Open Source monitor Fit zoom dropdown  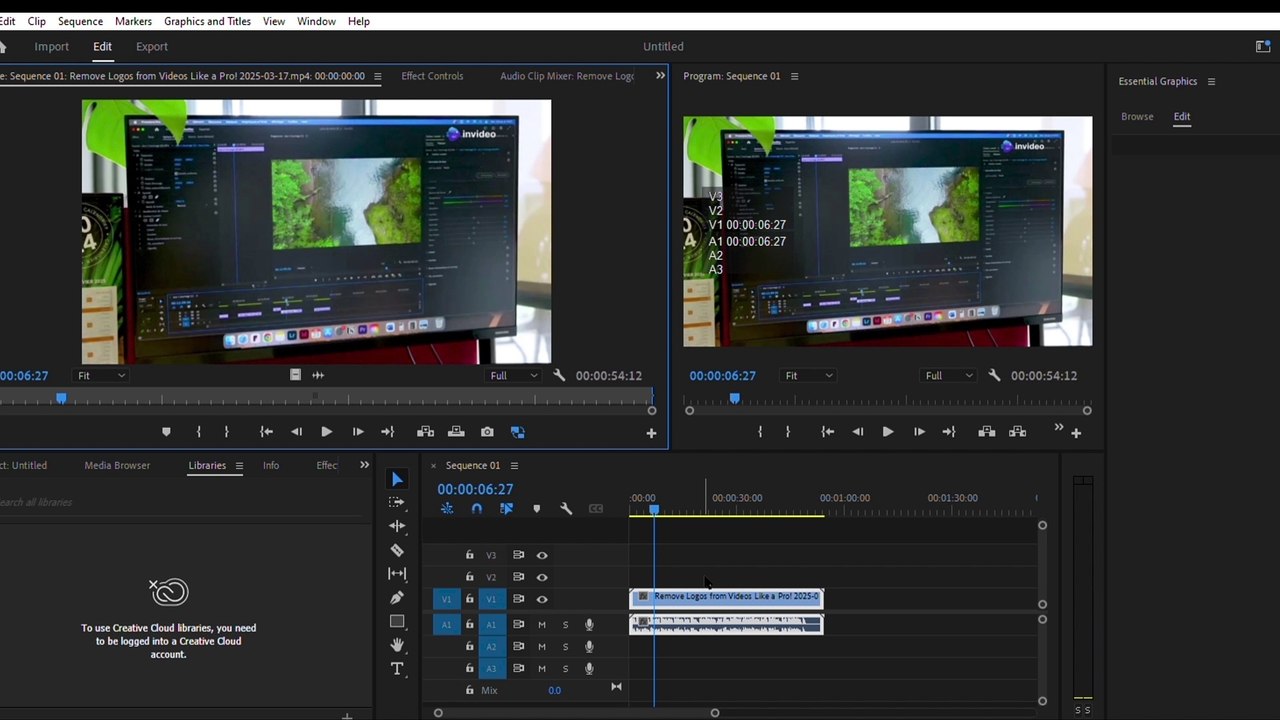(102, 376)
